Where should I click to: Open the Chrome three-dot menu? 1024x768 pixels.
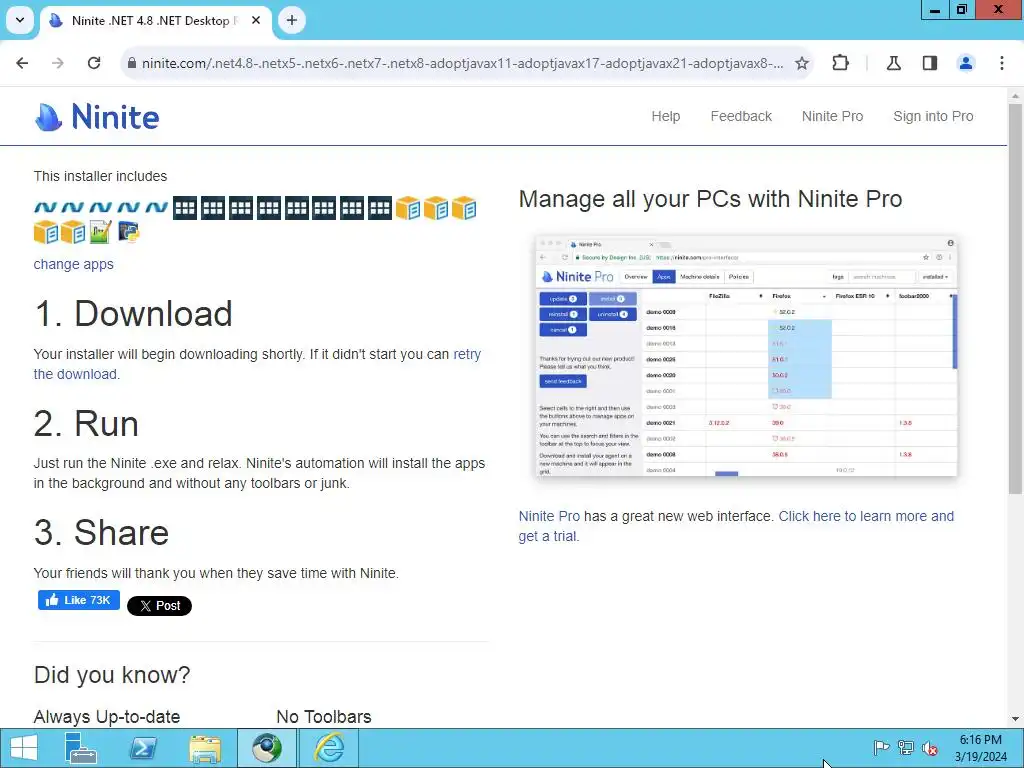click(x=1002, y=63)
